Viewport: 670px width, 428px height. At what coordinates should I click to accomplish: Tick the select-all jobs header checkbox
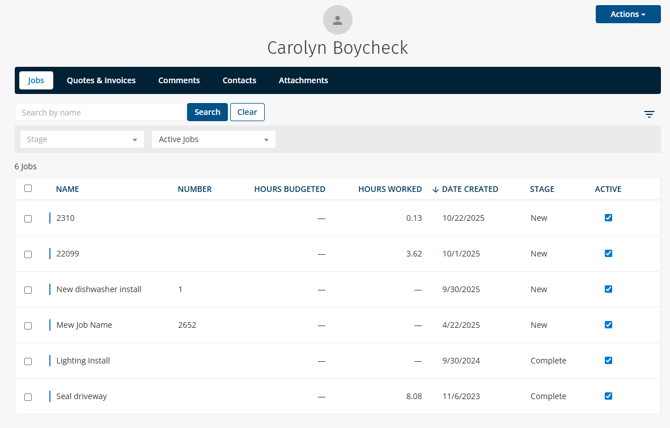(28, 188)
